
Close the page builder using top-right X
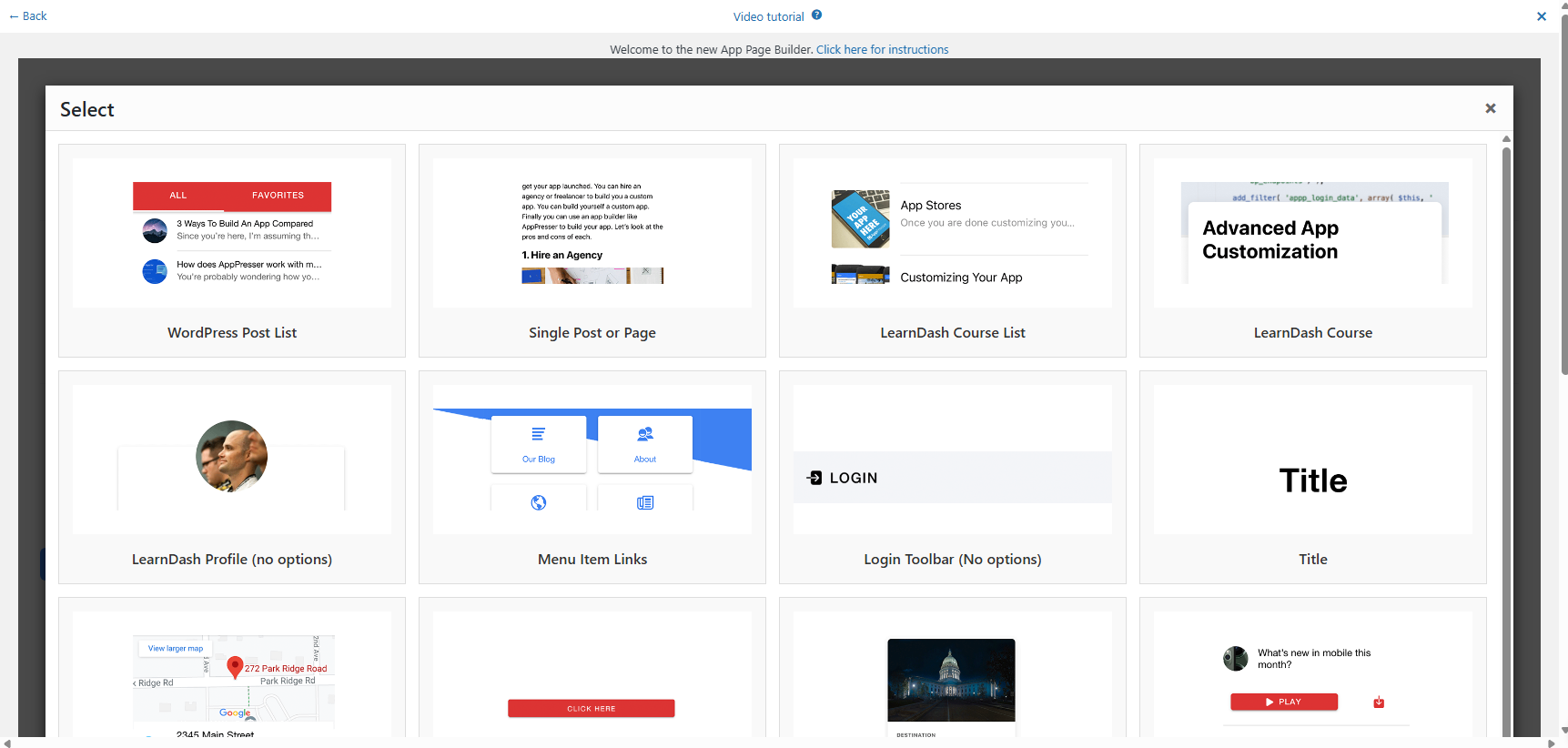[1542, 16]
